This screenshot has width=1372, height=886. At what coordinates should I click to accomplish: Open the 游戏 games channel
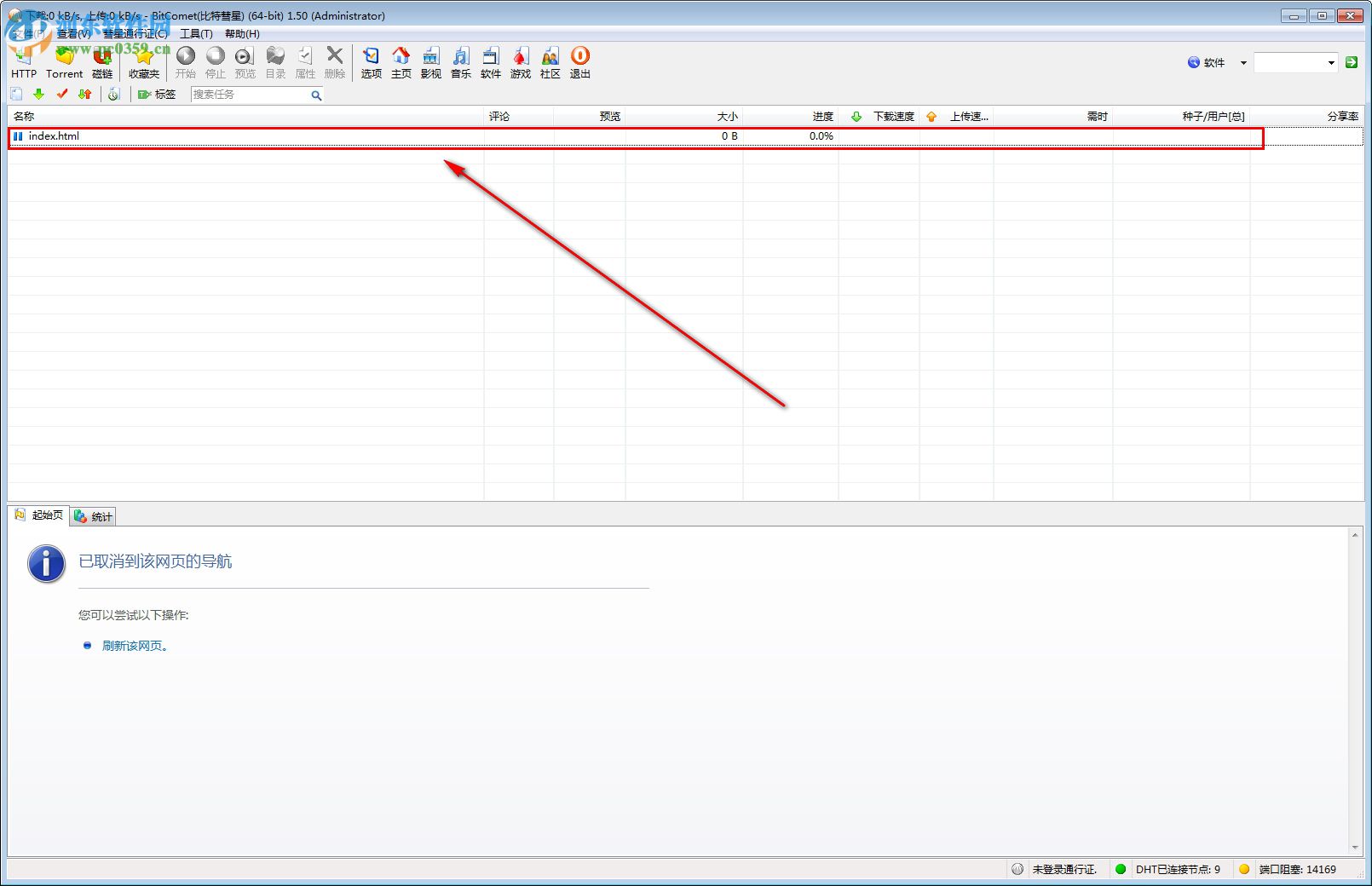(521, 62)
